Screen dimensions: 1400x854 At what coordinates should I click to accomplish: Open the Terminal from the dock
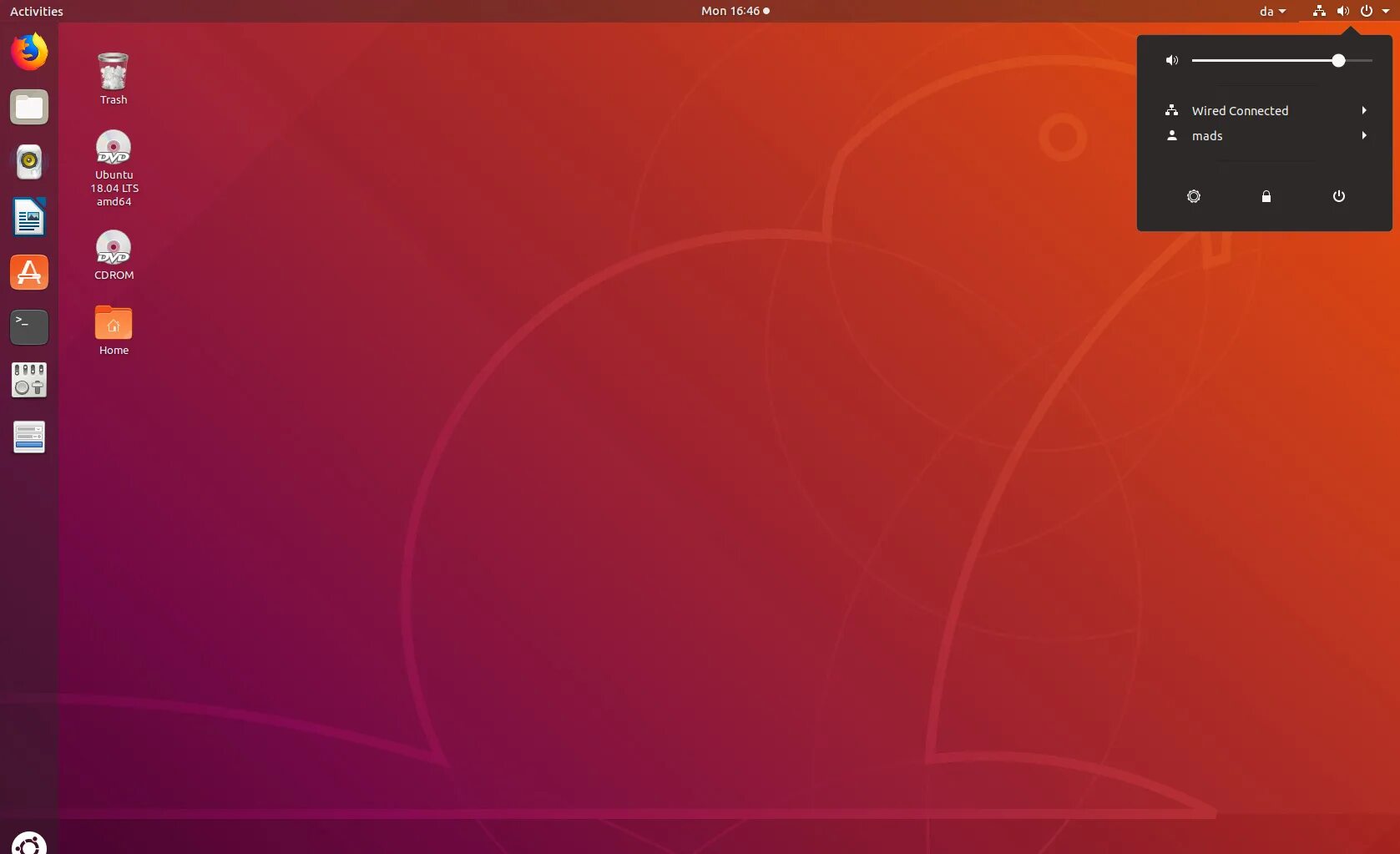(x=28, y=326)
